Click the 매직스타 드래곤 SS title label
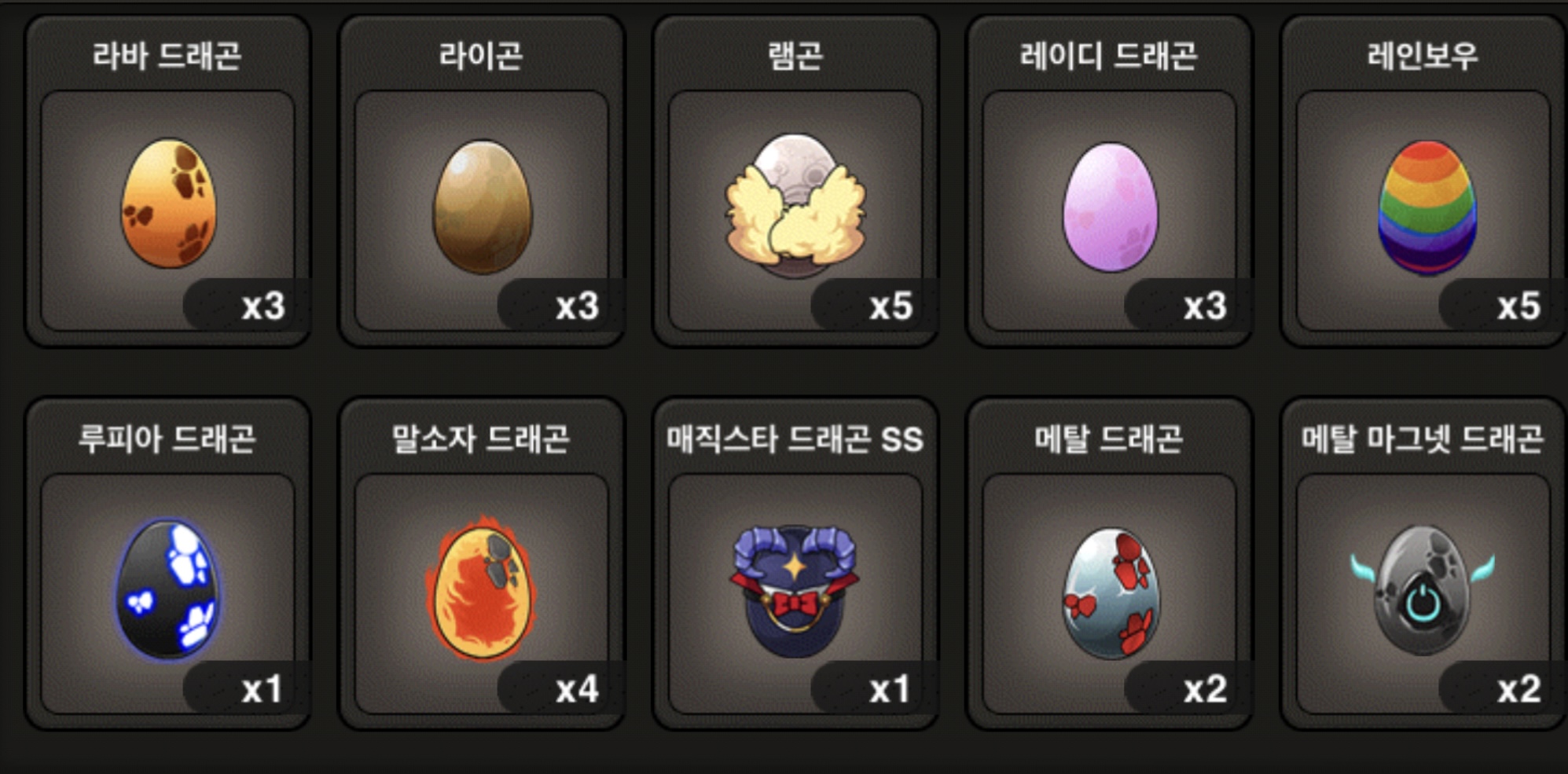The image size is (1568, 774). click(795, 439)
